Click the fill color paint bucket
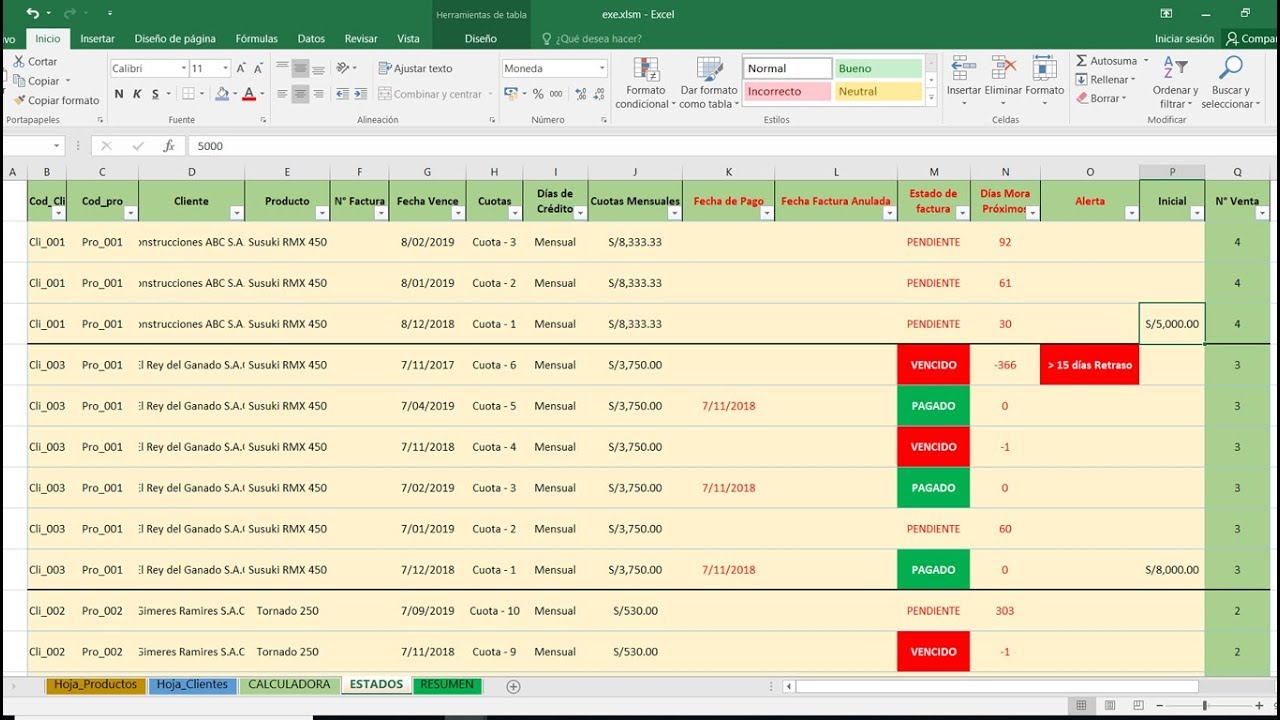The width and height of the screenshot is (1280, 720). tap(221, 94)
